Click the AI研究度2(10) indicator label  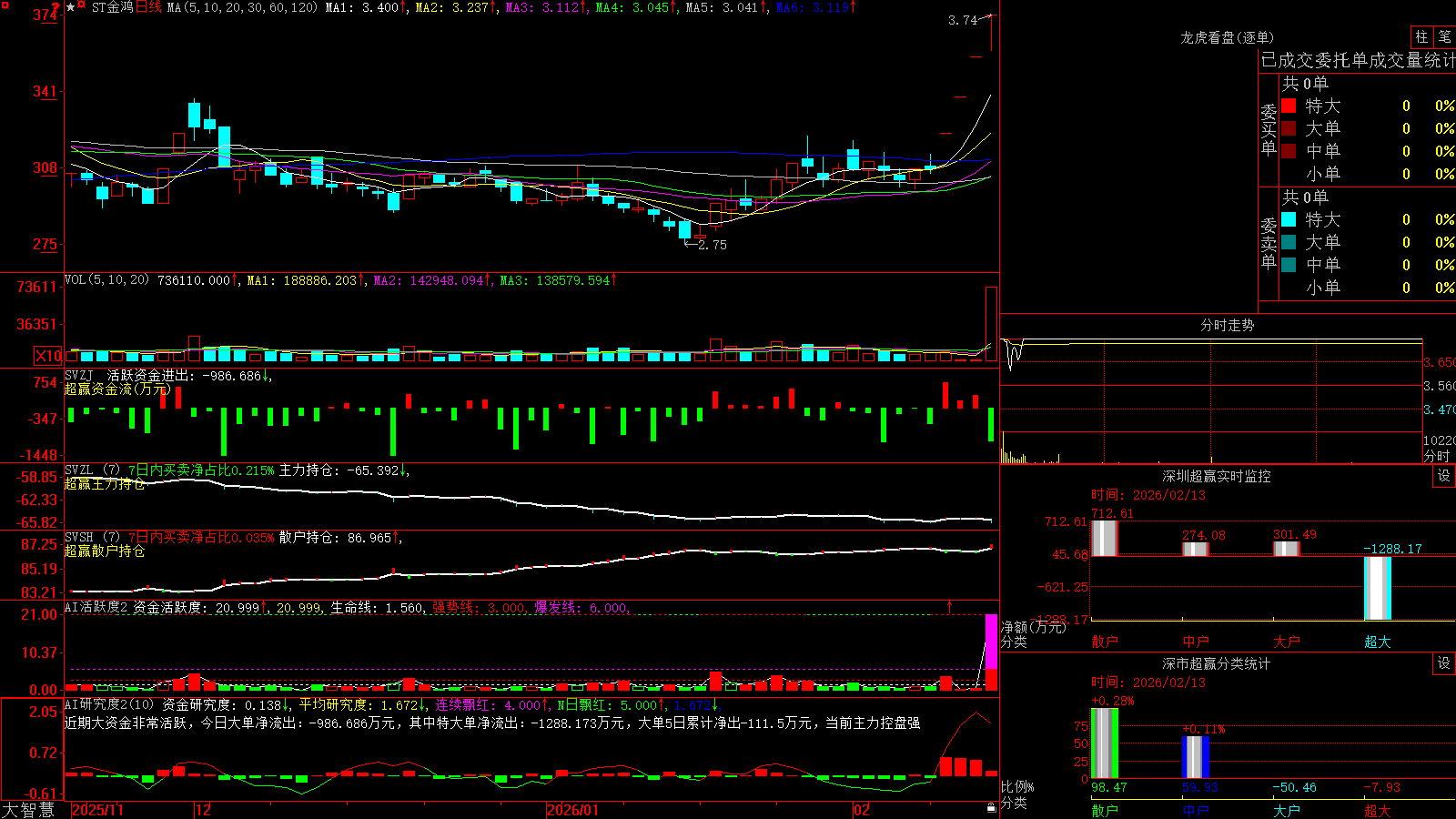click(x=110, y=704)
